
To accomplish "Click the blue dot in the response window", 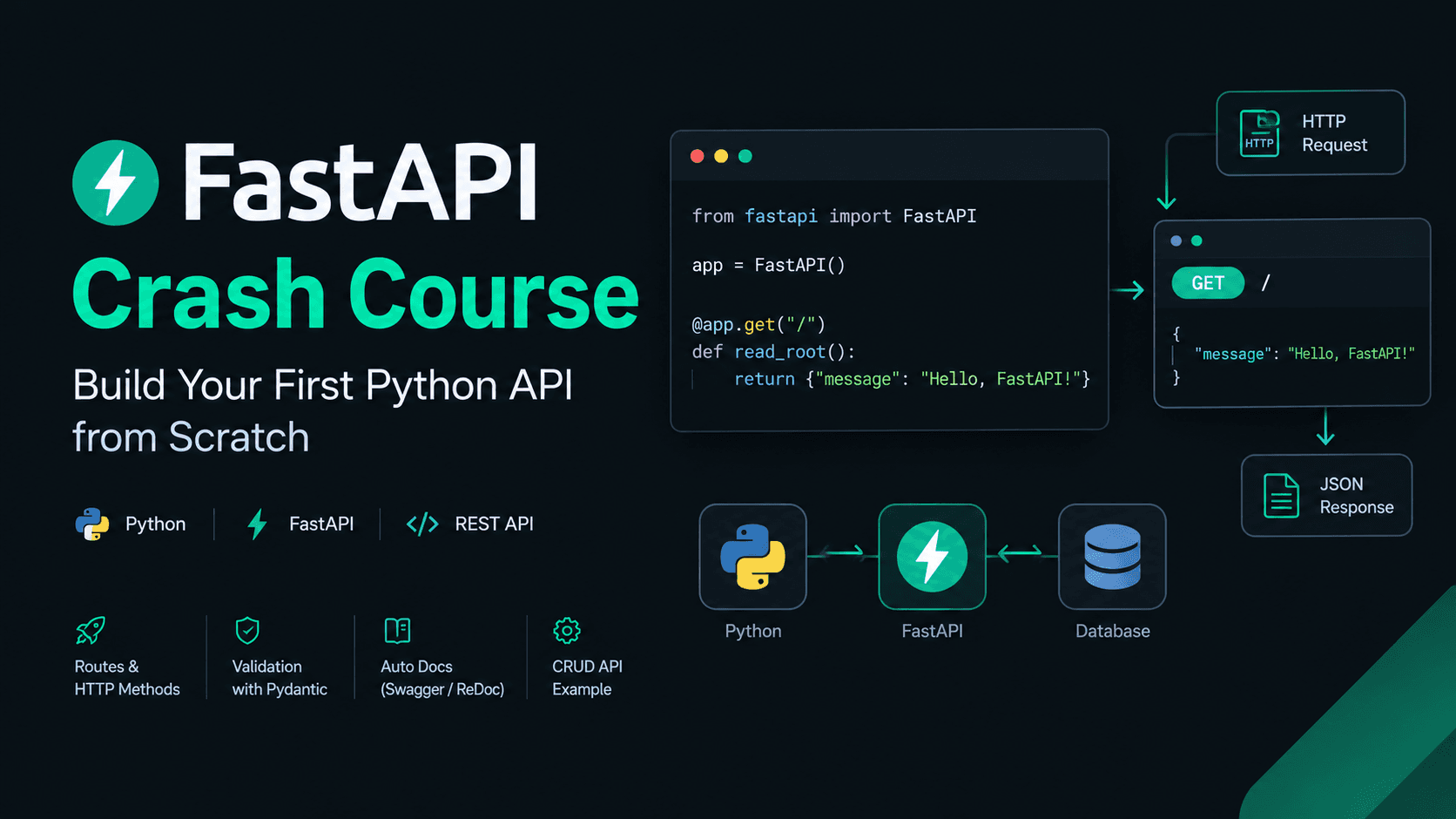I will (1176, 240).
